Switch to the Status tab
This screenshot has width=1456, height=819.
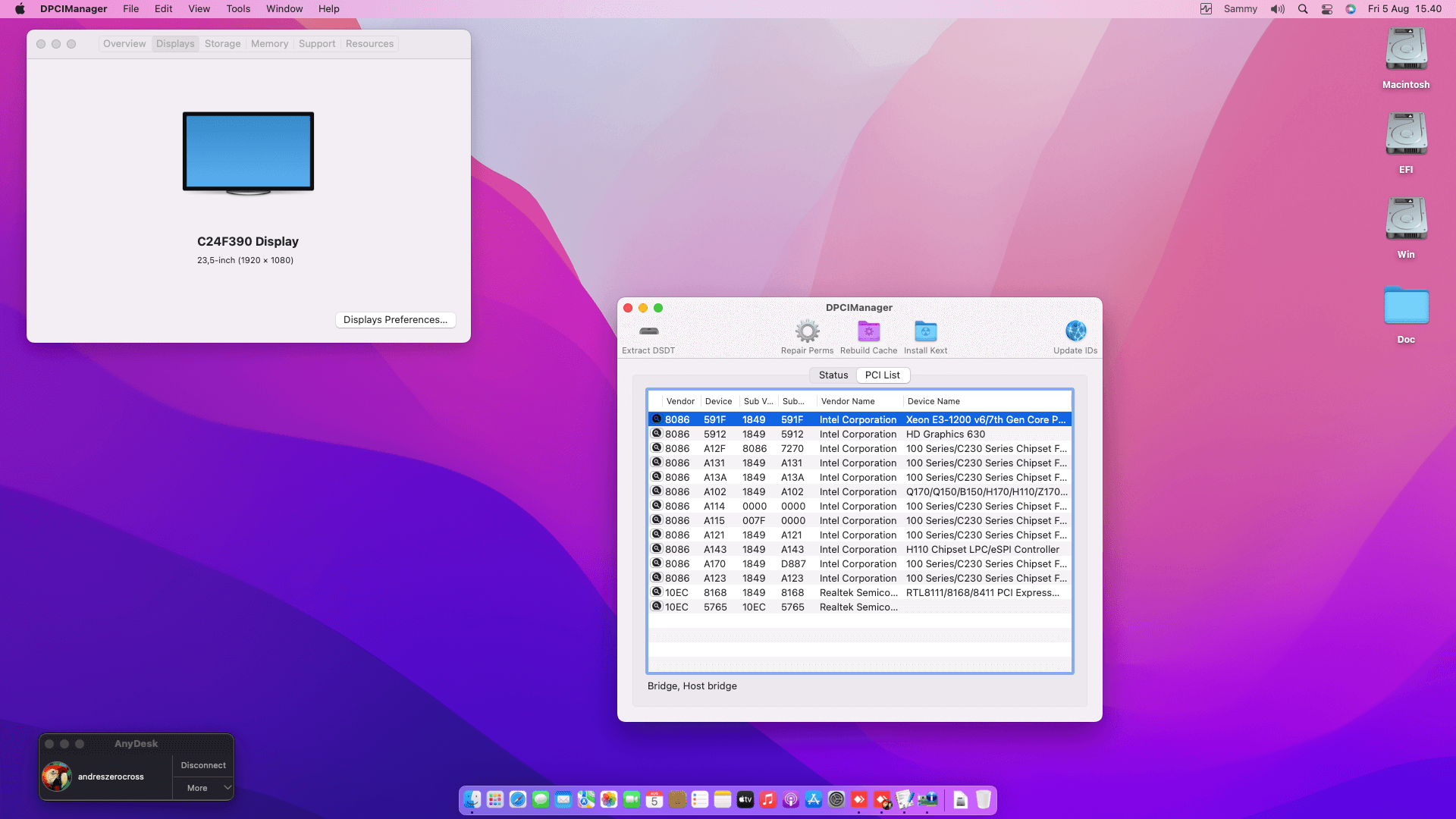[x=833, y=375]
